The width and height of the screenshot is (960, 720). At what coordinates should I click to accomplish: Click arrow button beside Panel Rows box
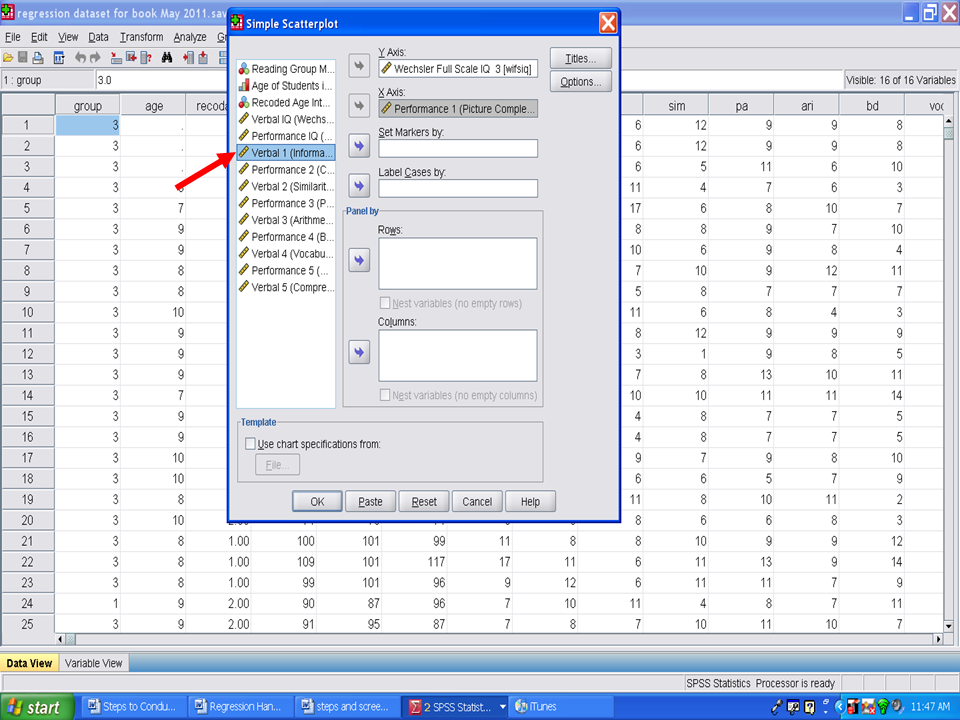359,260
